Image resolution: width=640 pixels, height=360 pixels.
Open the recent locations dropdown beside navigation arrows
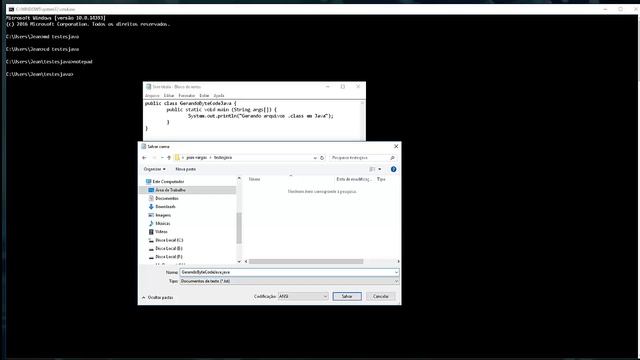click(162, 158)
